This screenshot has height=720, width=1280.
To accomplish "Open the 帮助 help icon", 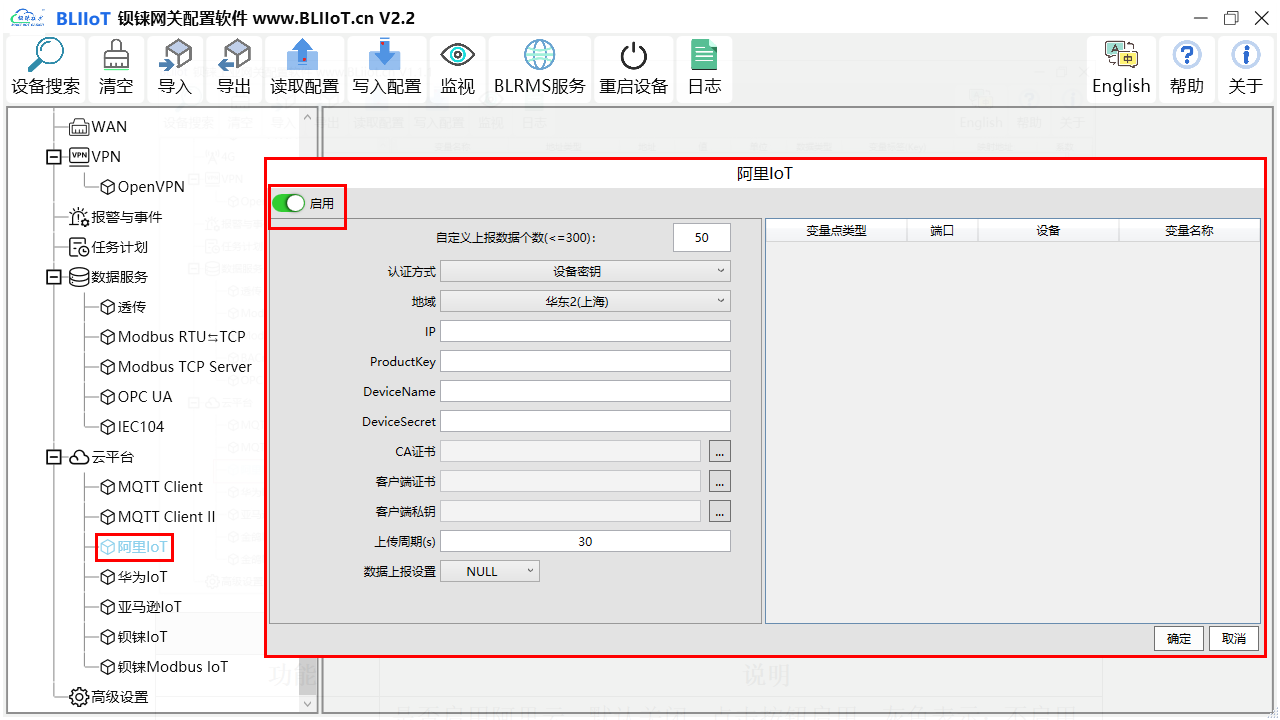I will pos(1187,68).
